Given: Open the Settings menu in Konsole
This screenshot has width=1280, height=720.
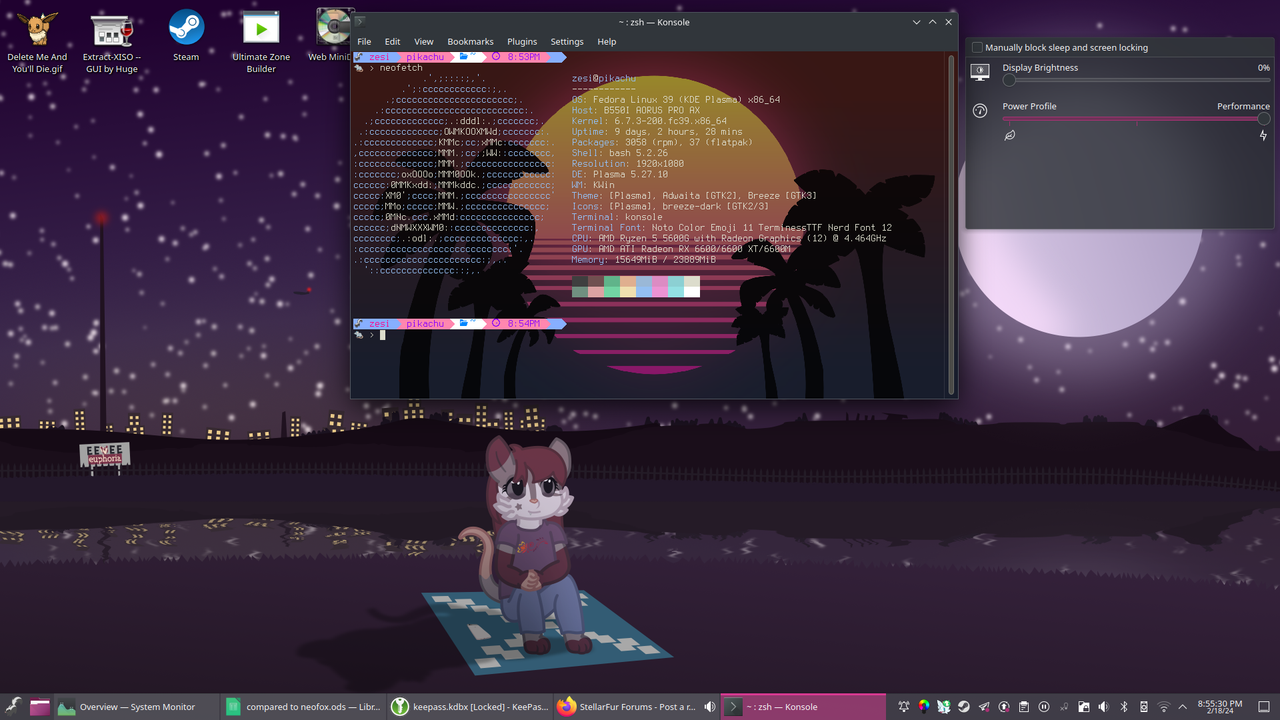Looking at the screenshot, I should pos(567,42).
